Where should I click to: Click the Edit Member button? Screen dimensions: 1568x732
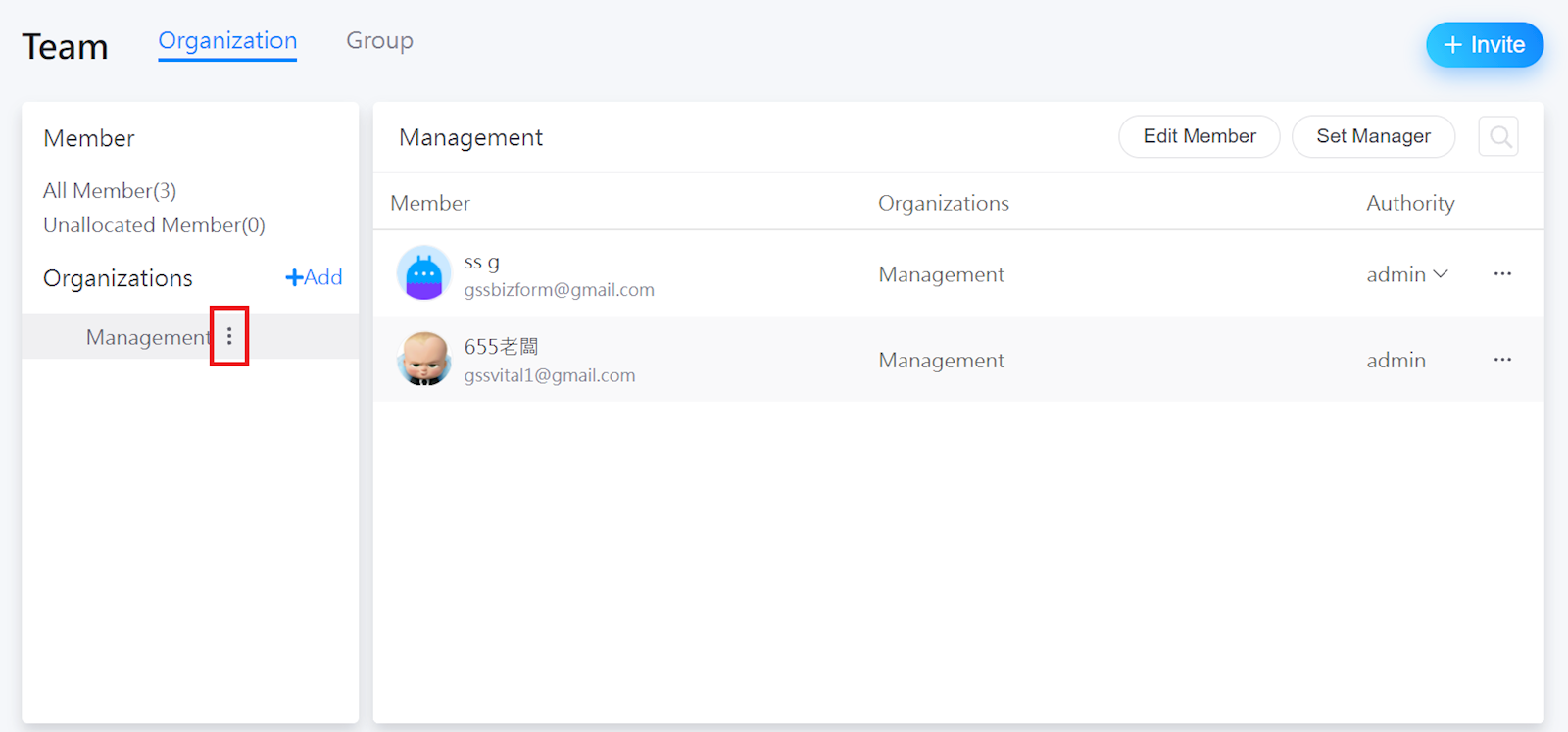[x=1199, y=137]
